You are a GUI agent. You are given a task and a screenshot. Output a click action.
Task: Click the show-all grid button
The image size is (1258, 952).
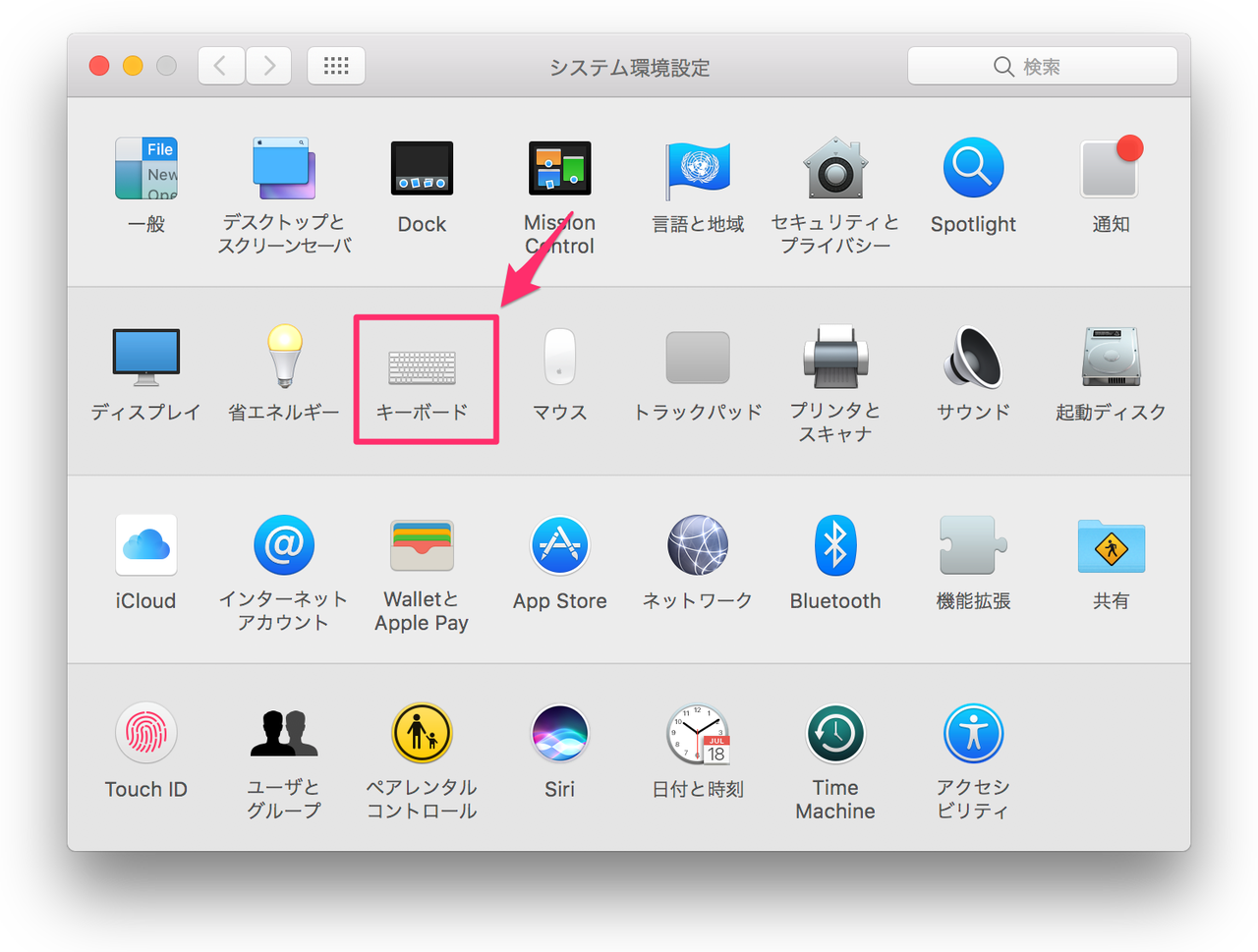pyautogui.click(x=336, y=66)
